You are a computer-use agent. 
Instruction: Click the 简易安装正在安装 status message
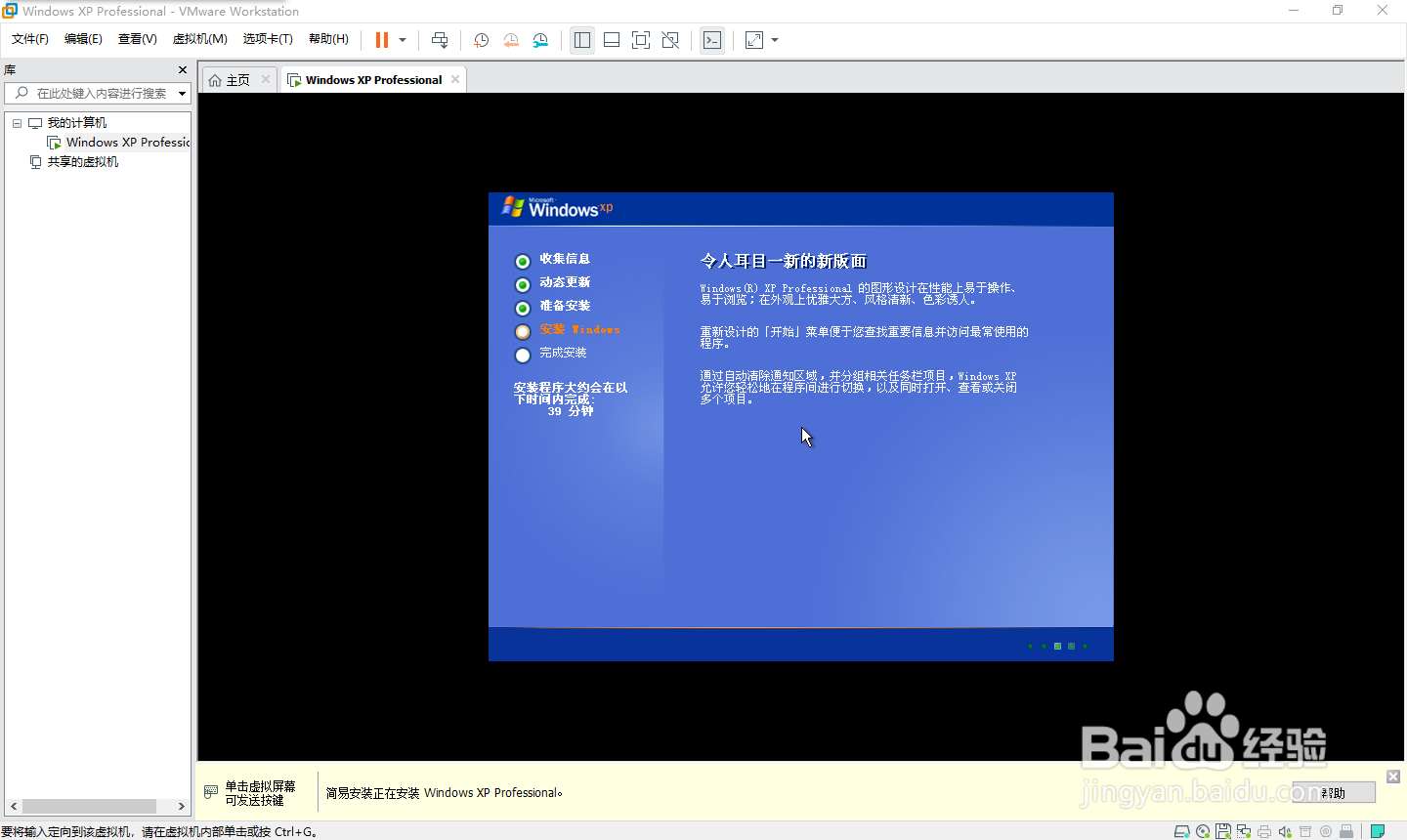click(445, 793)
